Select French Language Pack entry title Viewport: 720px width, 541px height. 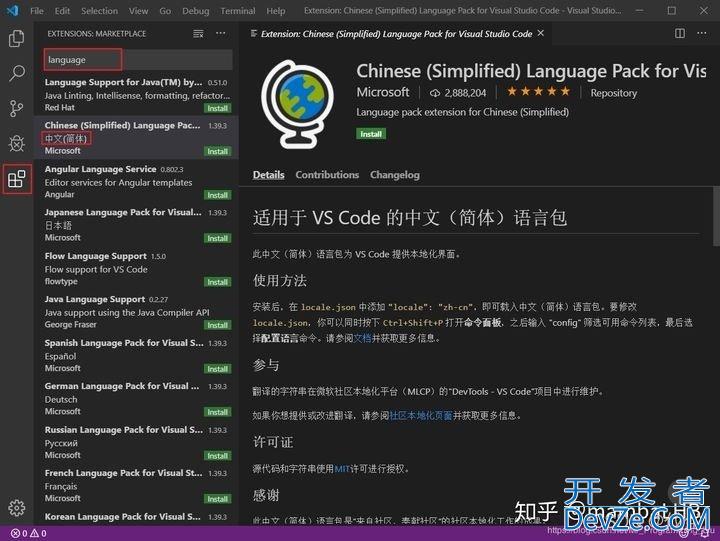point(123,473)
